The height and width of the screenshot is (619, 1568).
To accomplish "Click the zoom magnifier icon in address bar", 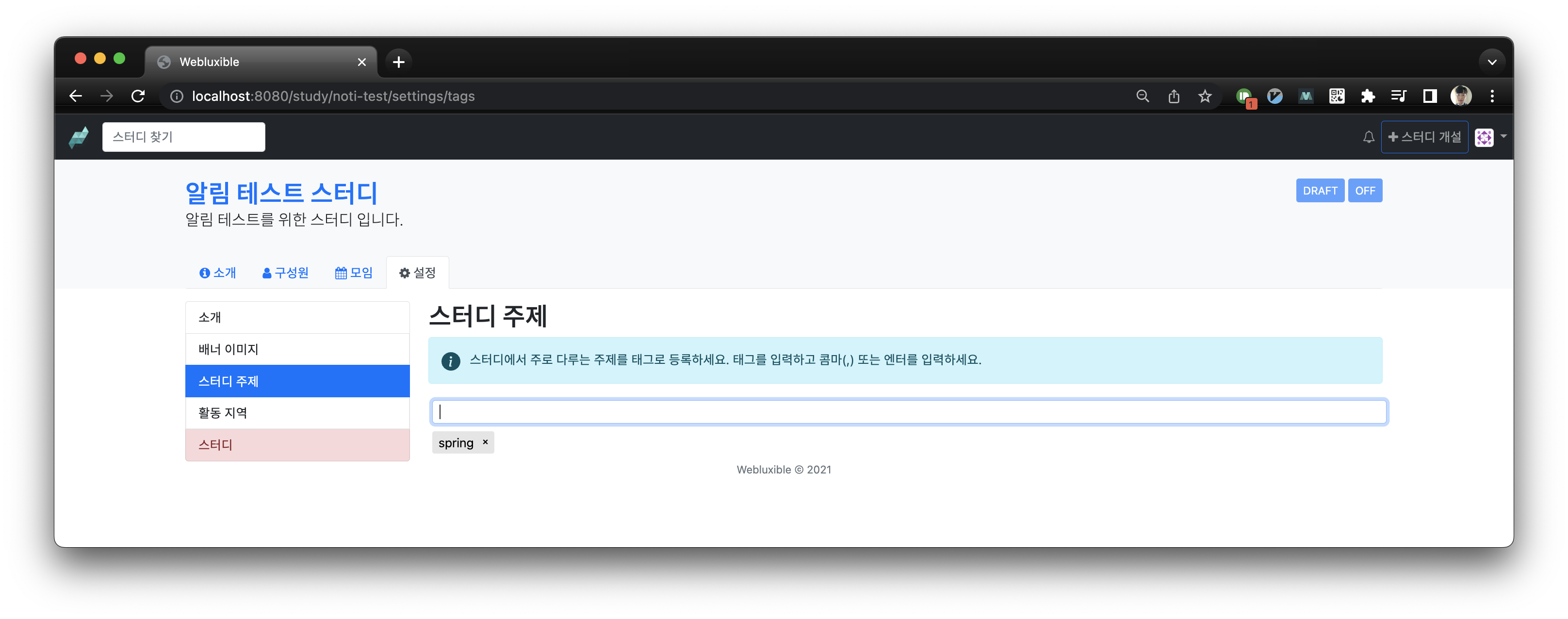I will click(x=1143, y=96).
